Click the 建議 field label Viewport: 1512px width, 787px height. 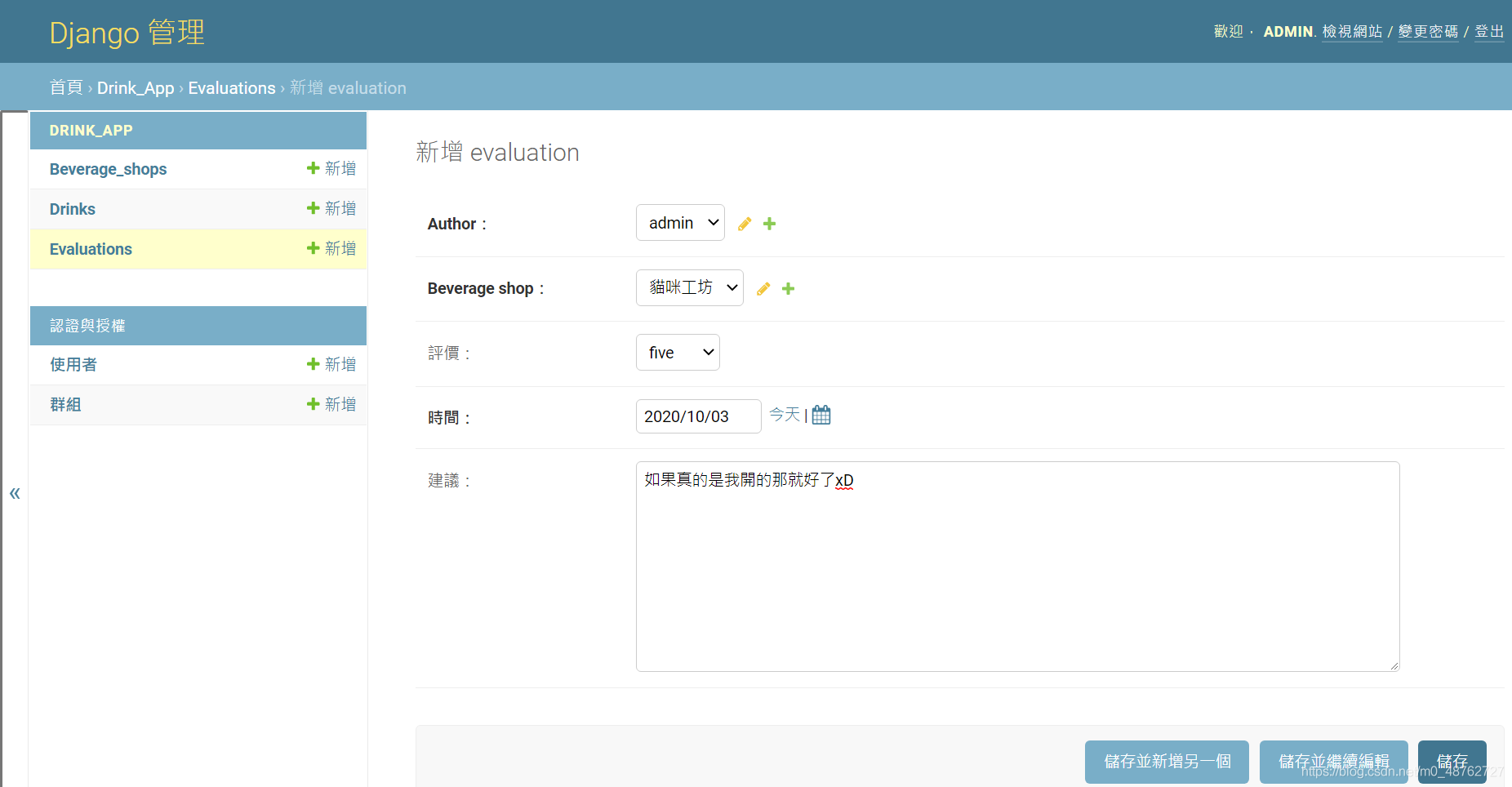tap(450, 480)
